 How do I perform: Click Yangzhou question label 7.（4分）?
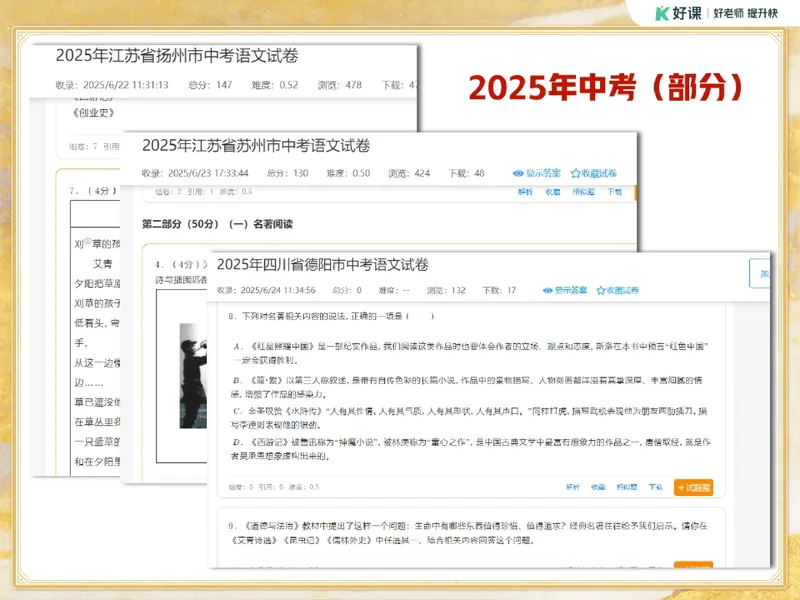93,191
